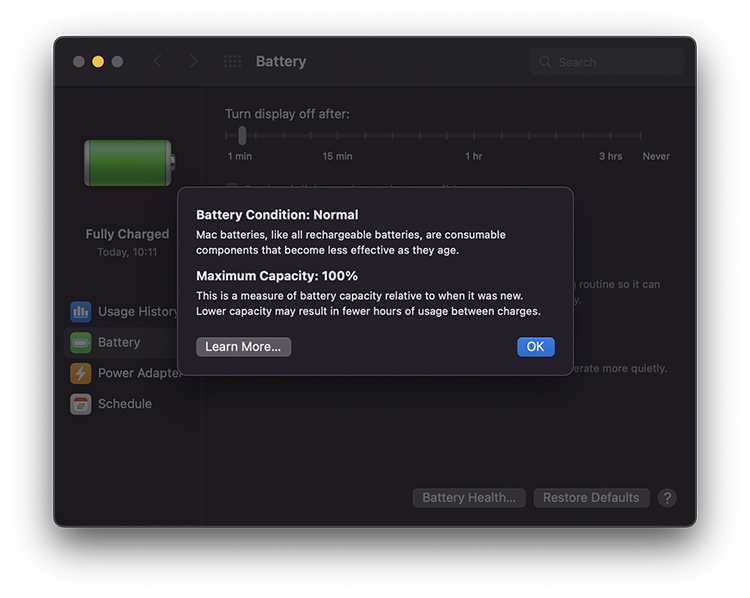750x598 pixels.
Task: Select the green Battery icon in sidebar
Action: [x=81, y=343]
